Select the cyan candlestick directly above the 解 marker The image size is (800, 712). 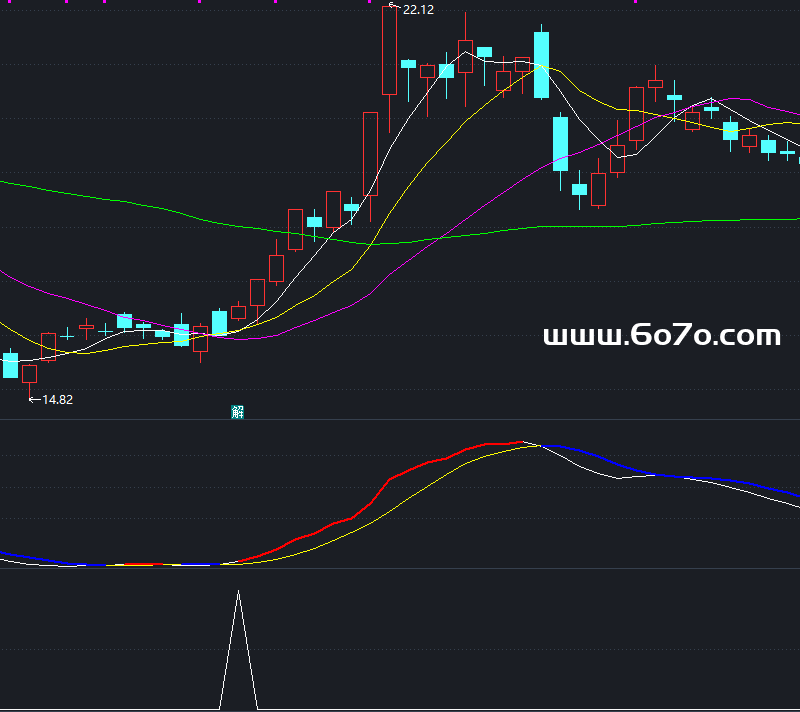(219, 322)
